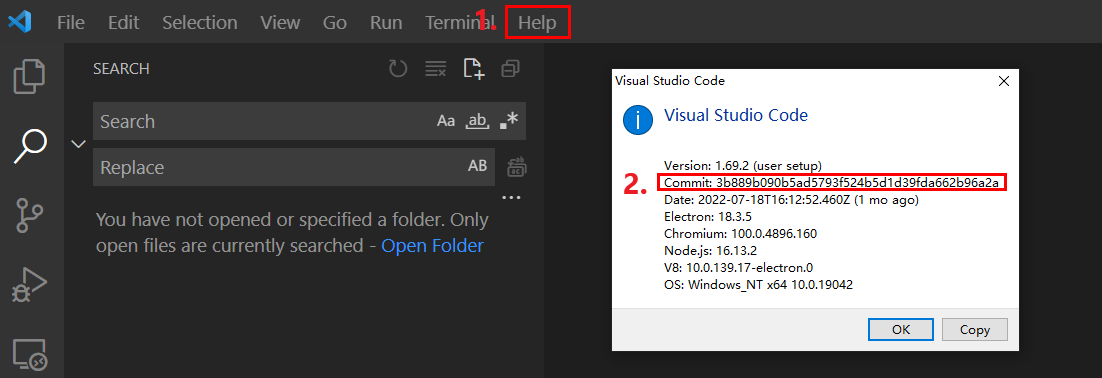
Task: Click the Replace All icon
Action: click(x=517, y=167)
